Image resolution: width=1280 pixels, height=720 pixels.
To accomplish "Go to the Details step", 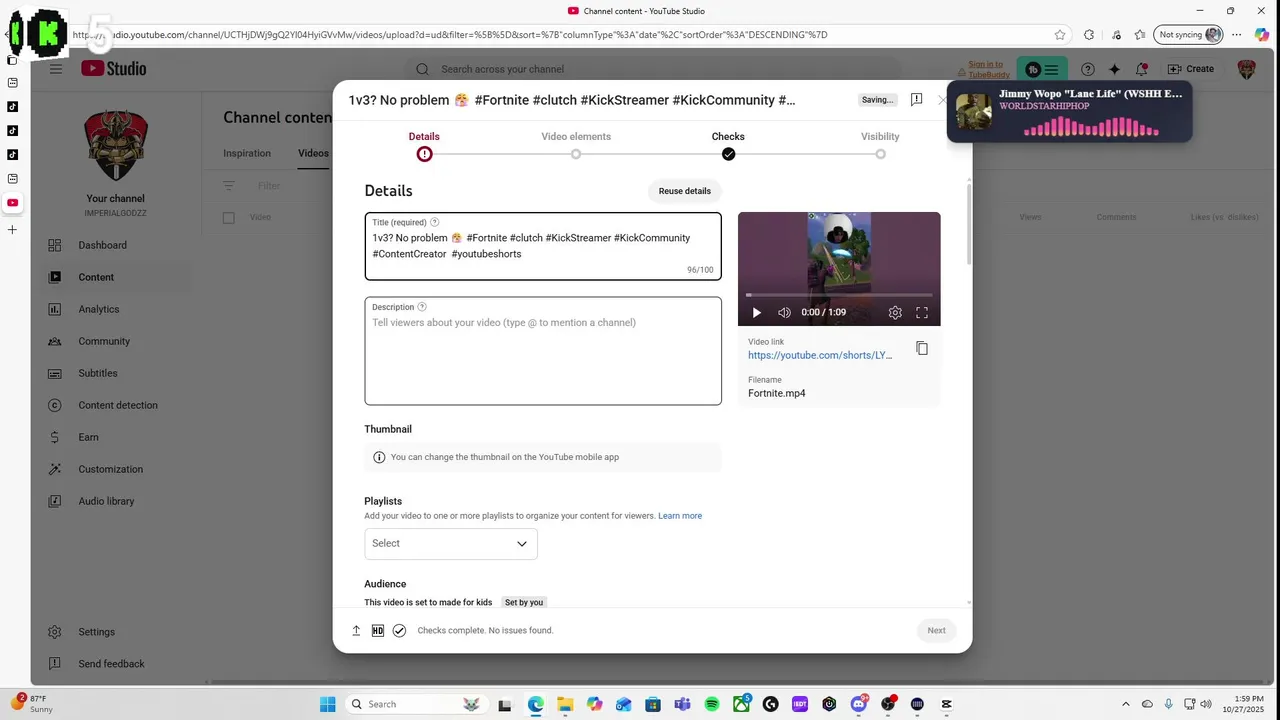I will 424,145.
